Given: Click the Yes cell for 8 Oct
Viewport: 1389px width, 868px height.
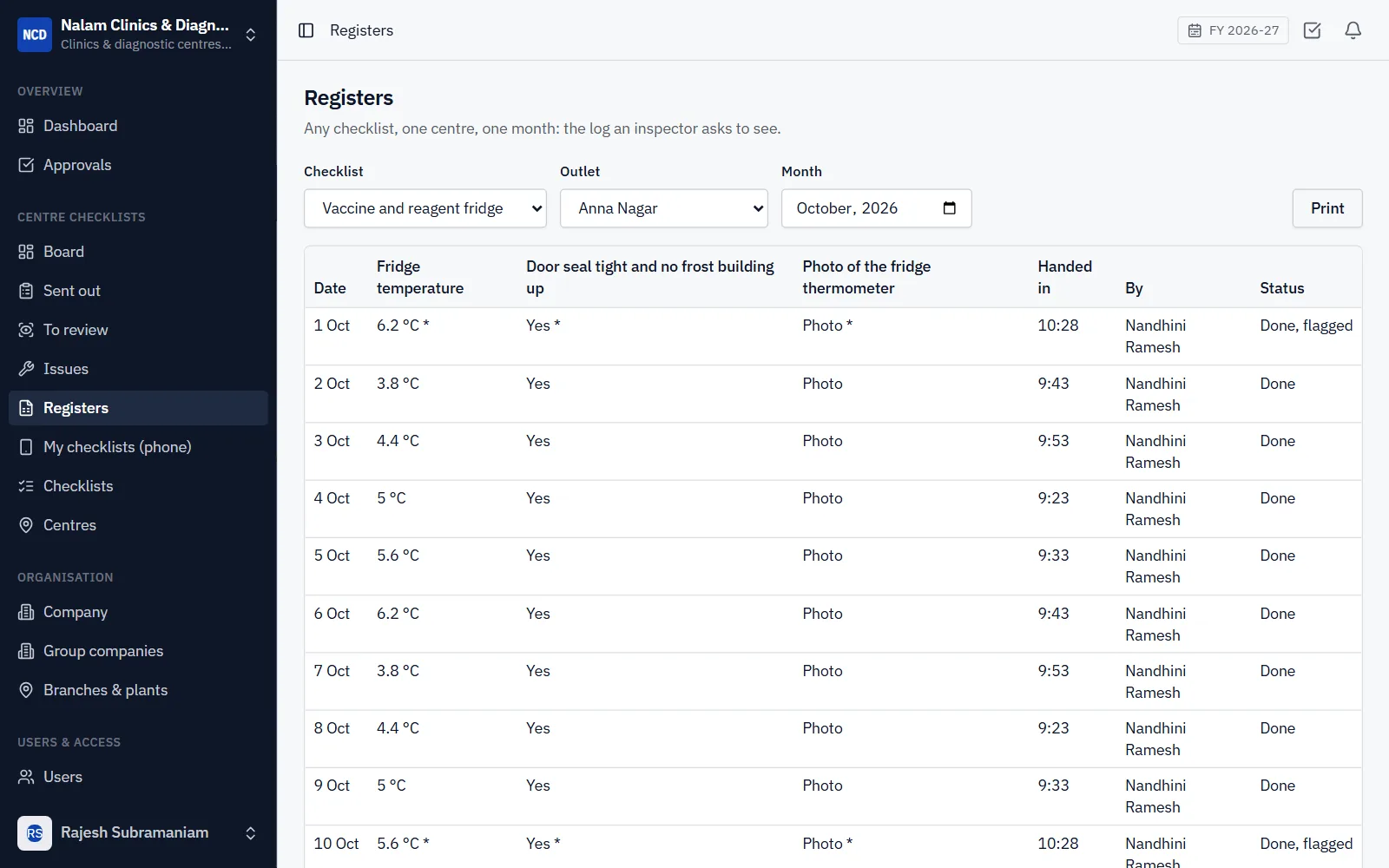Looking at the screenshot, I should point(538,728).
